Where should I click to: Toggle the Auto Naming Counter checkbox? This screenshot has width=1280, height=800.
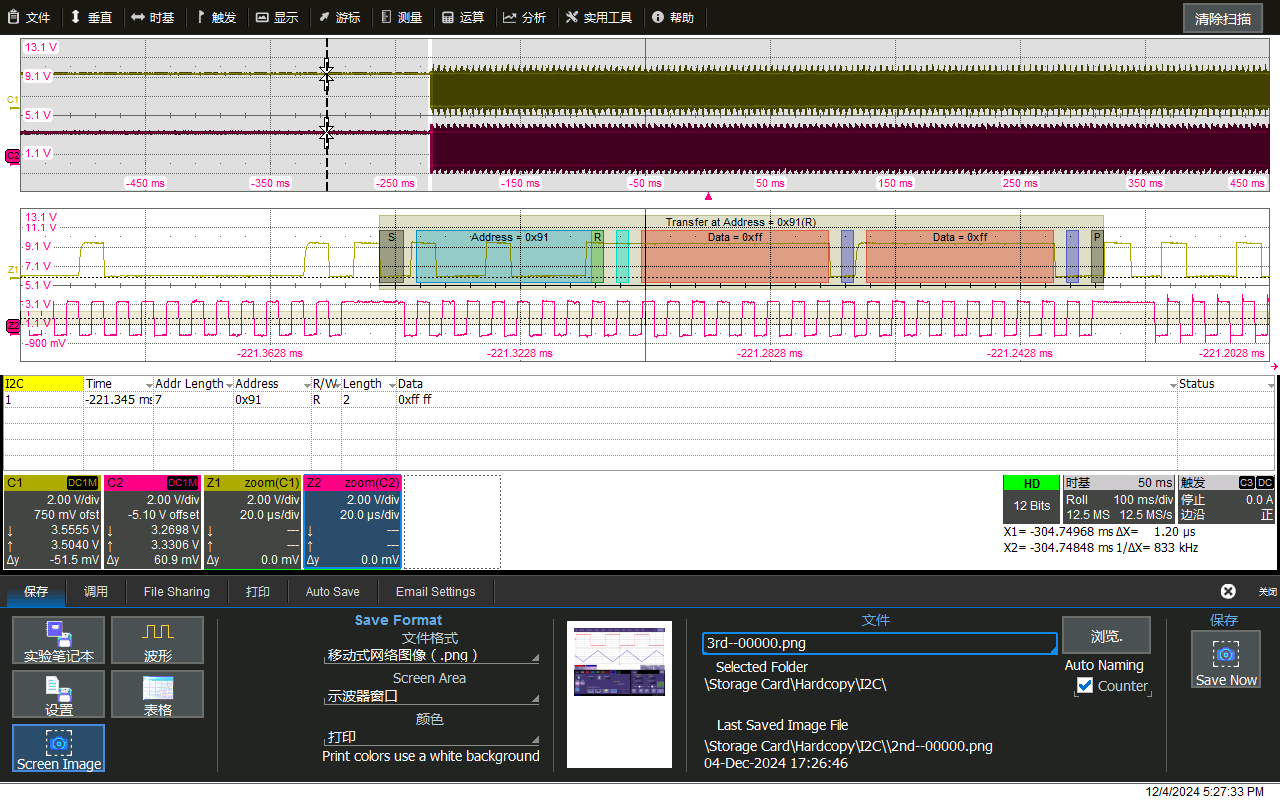pos(1085,685)
